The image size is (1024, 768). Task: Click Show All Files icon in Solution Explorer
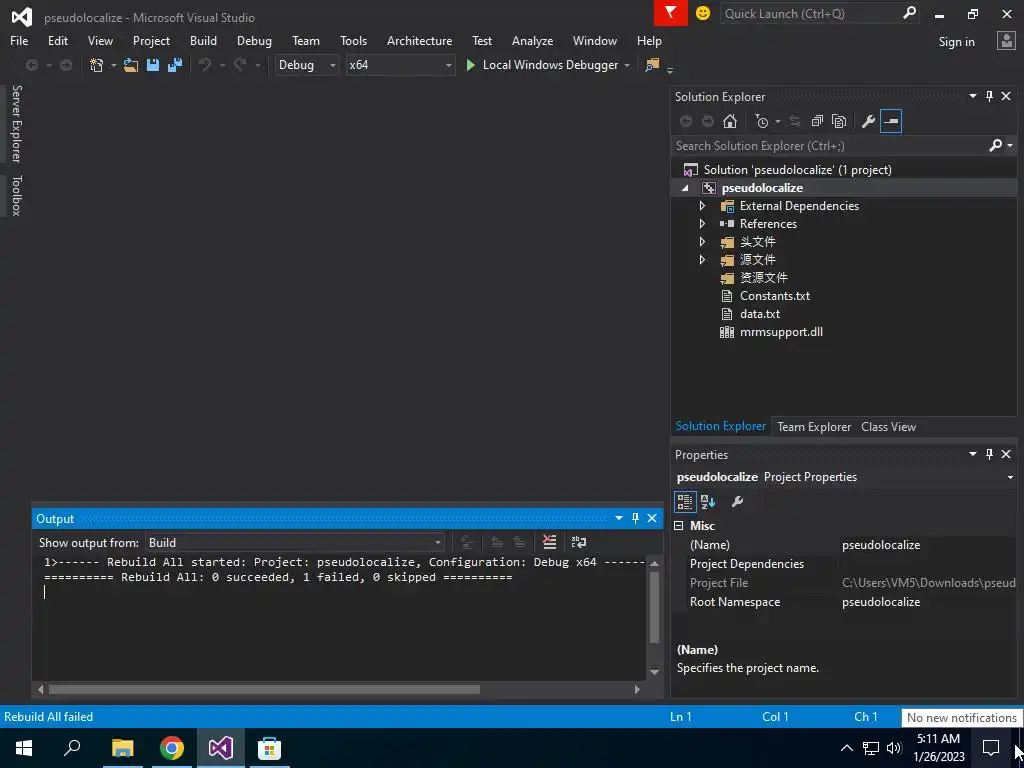(x=839, y=121)
